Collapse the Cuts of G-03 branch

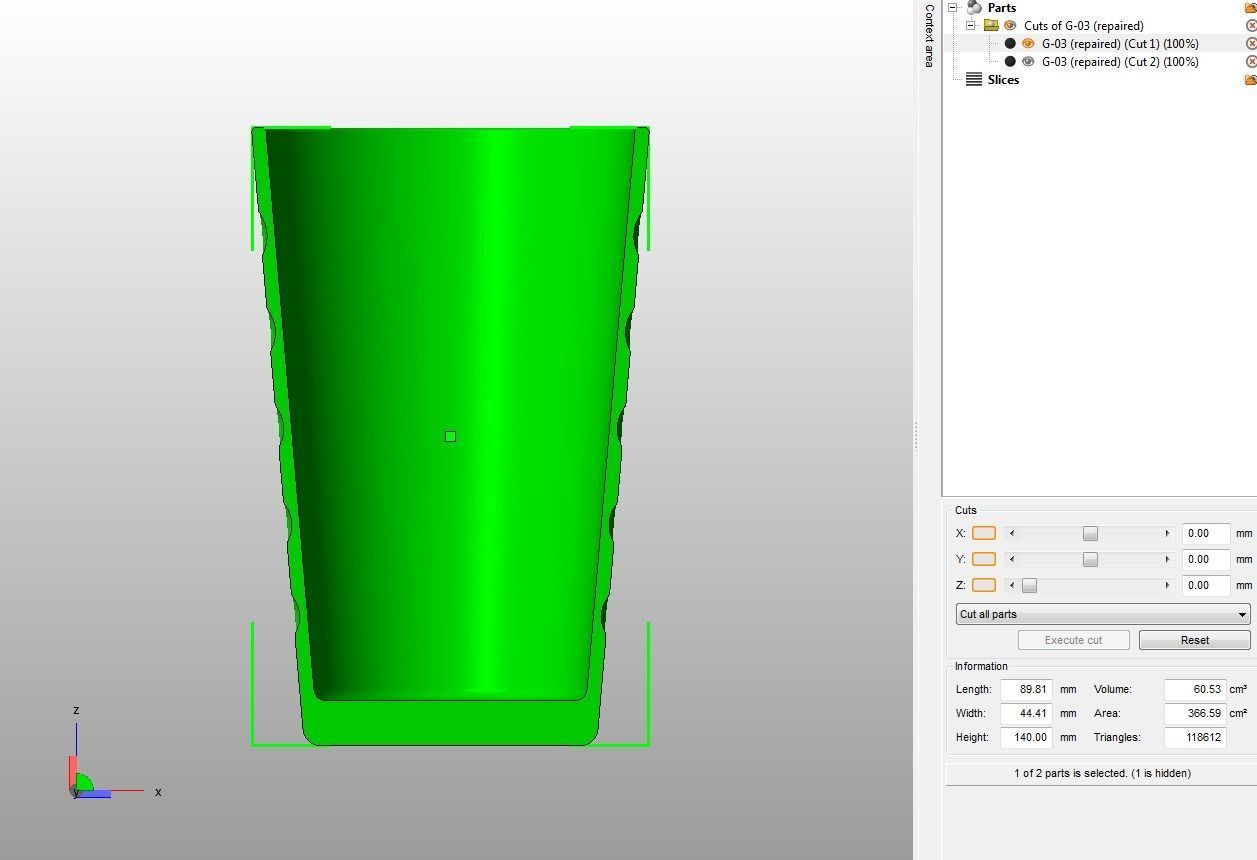click(969, 25)
